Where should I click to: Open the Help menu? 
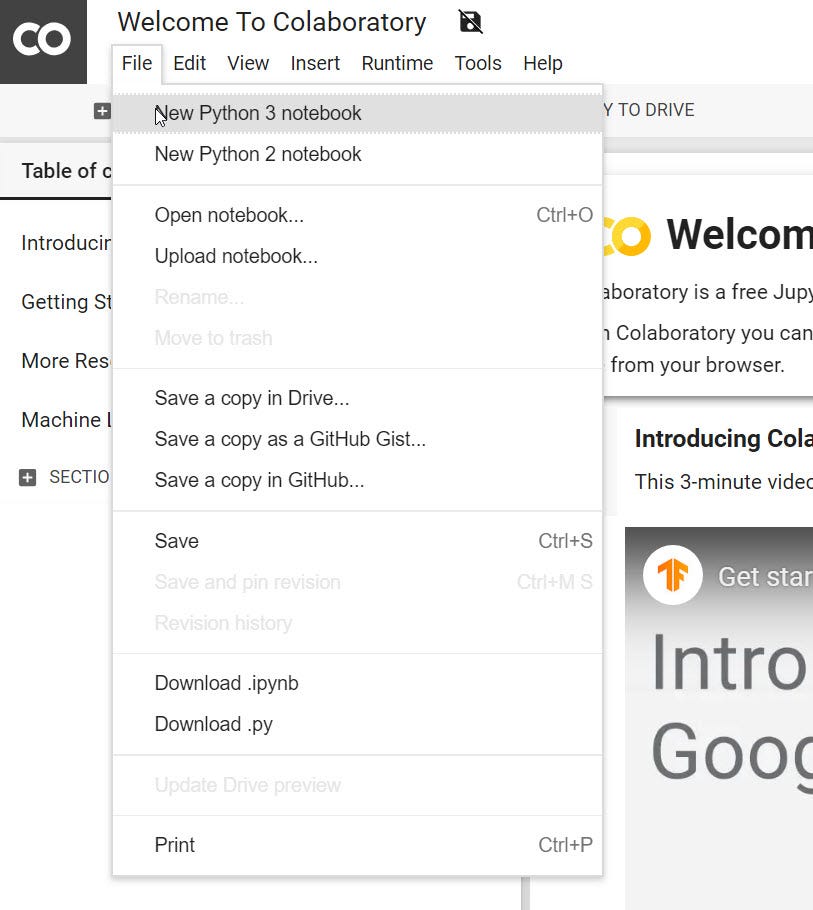coord(542,63)
